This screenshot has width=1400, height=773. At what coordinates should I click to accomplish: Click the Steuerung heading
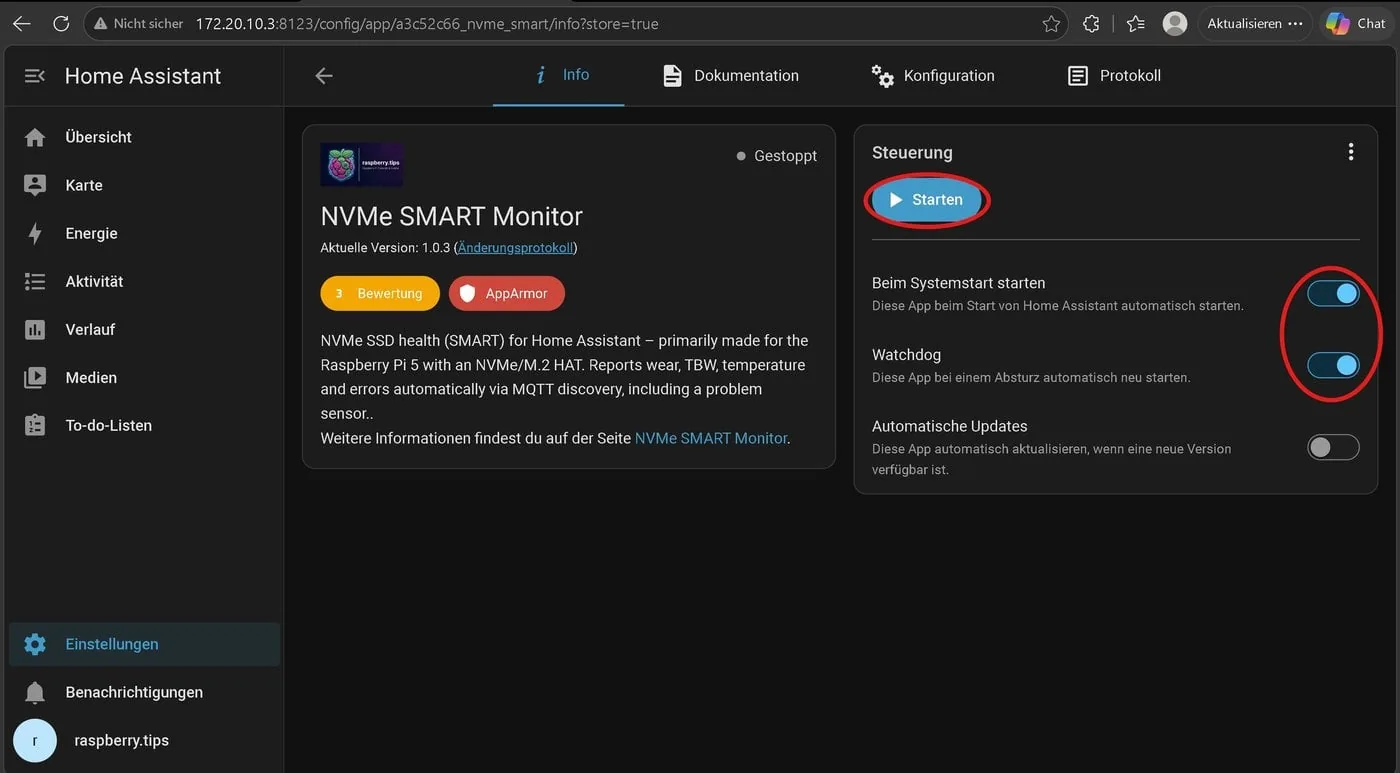point(912,153)
